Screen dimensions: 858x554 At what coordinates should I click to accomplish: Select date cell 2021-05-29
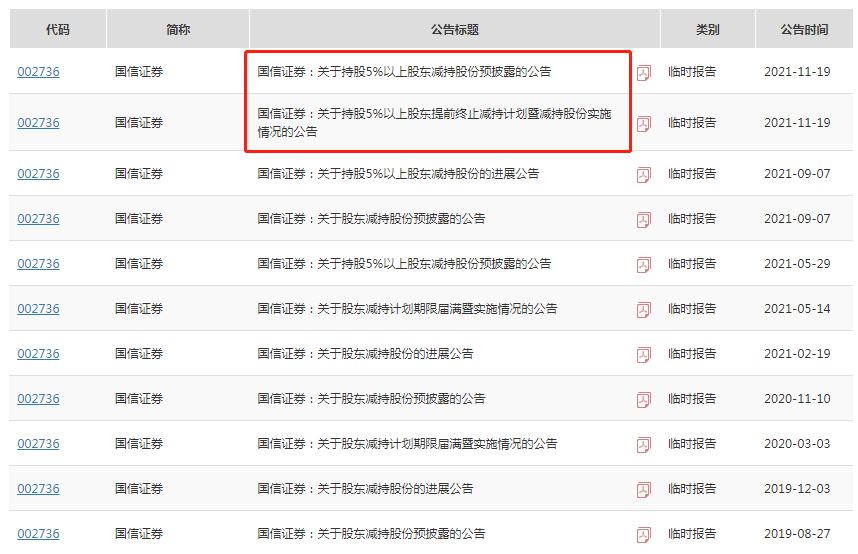(x=797, y=263)
